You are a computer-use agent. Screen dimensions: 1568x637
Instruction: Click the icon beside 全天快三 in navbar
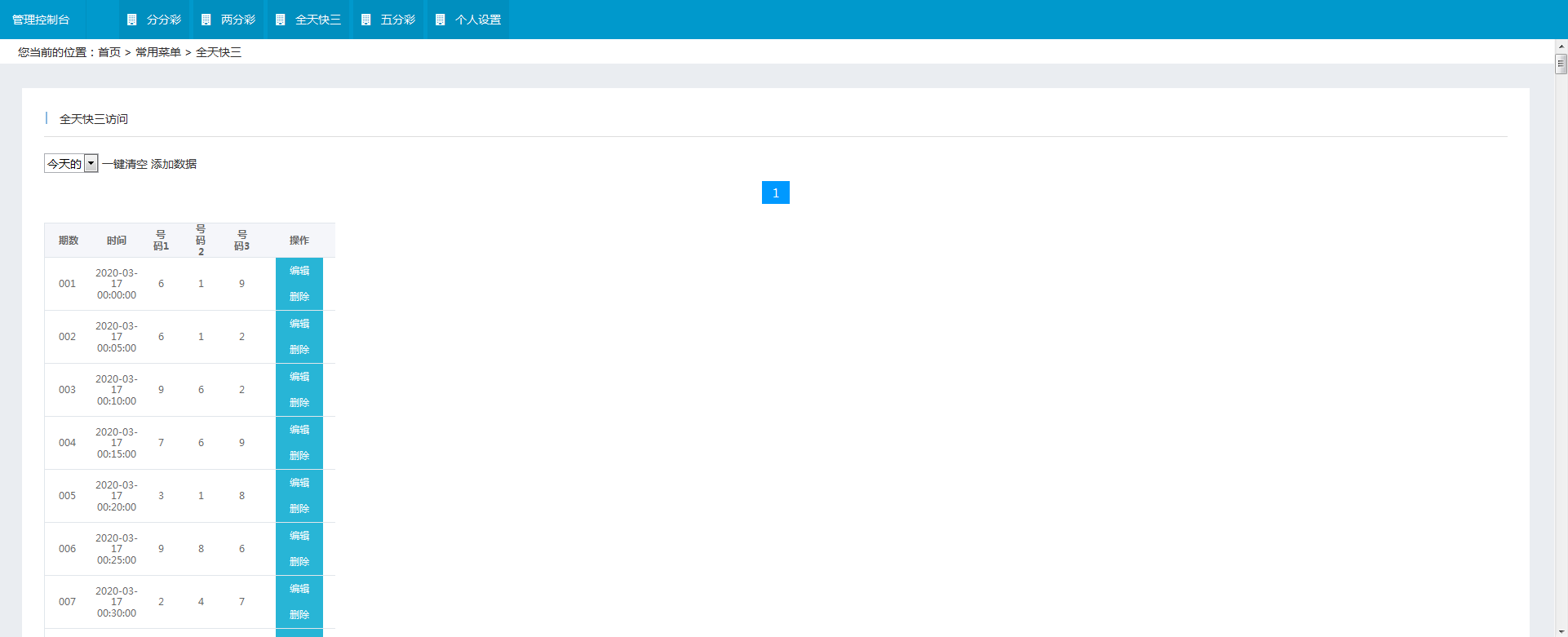point(281,20)
